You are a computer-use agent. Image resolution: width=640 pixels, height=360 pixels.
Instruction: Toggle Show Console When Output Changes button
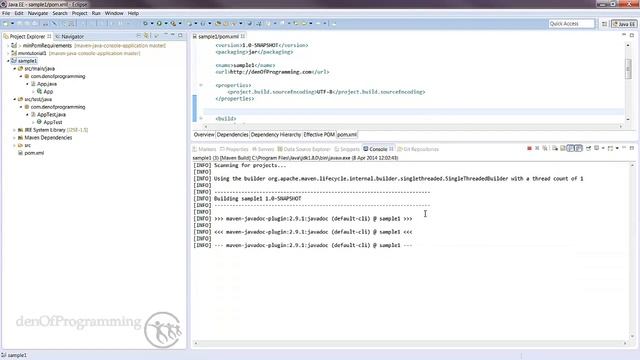point(578,148)
